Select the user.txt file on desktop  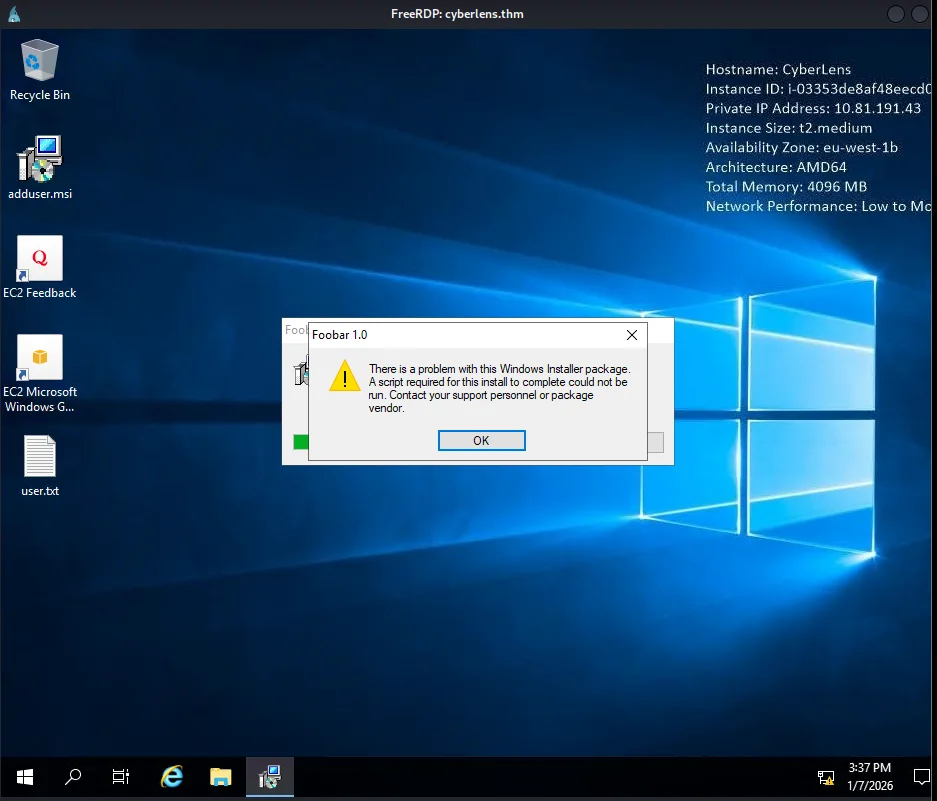click(40, 458)
